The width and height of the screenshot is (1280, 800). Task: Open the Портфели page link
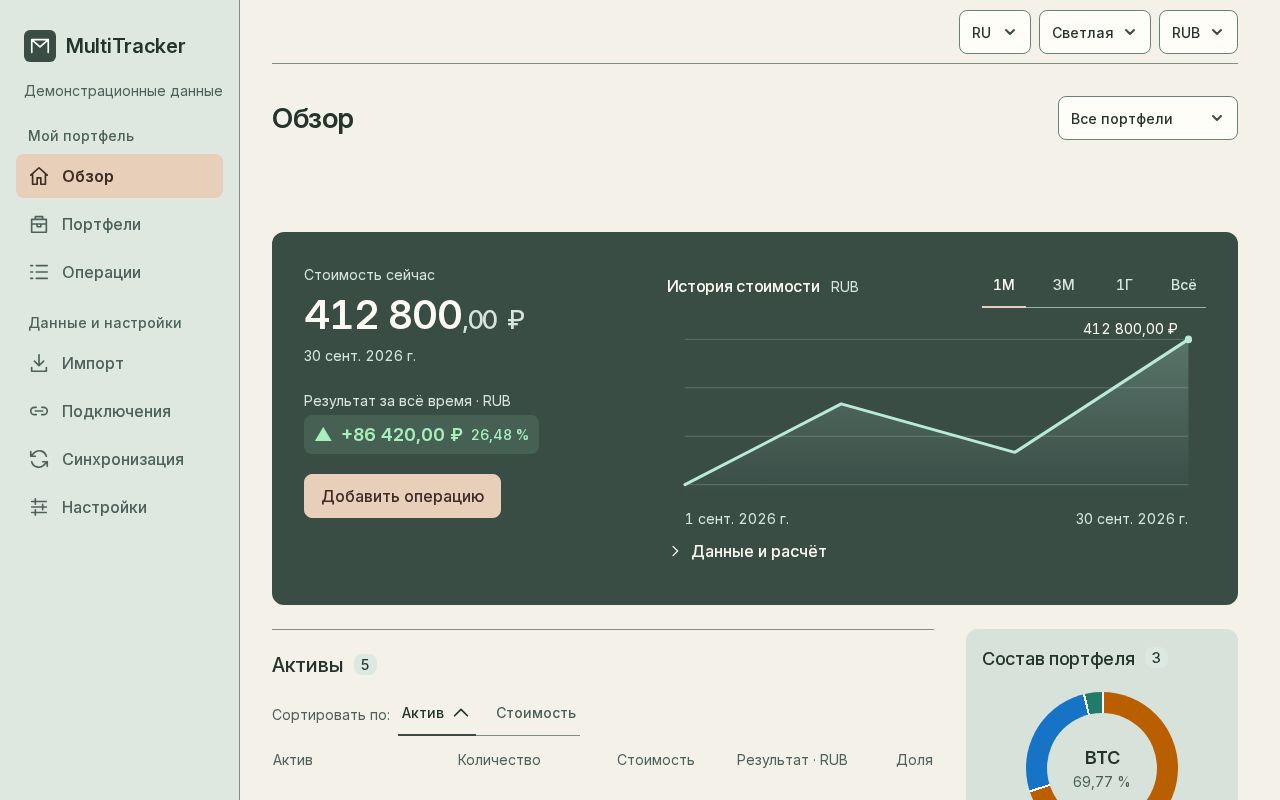click(119, 224)
